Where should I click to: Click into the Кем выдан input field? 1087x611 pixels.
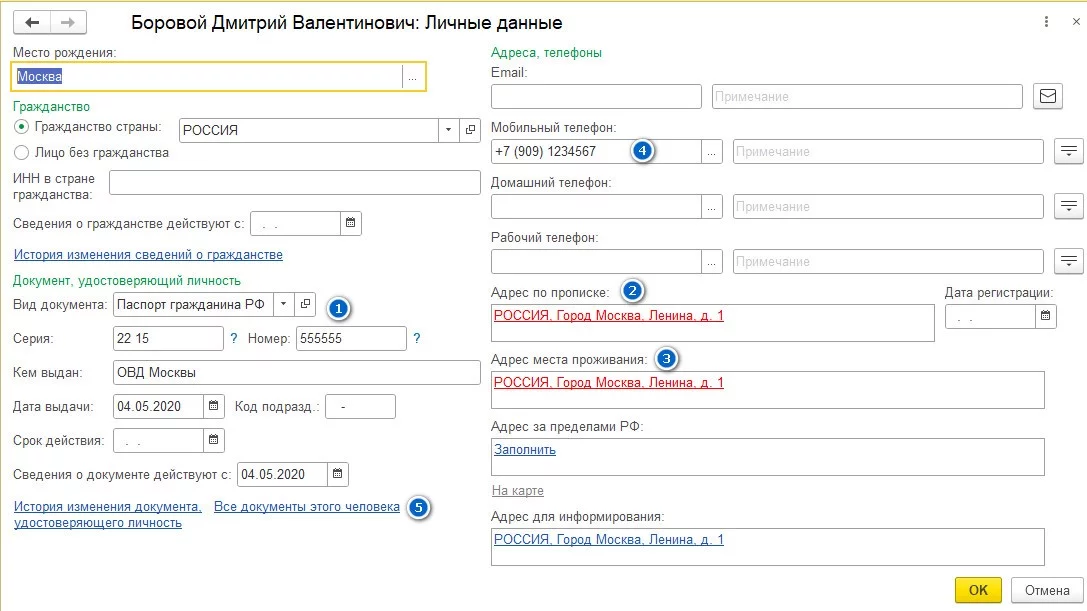pos(297,373)
